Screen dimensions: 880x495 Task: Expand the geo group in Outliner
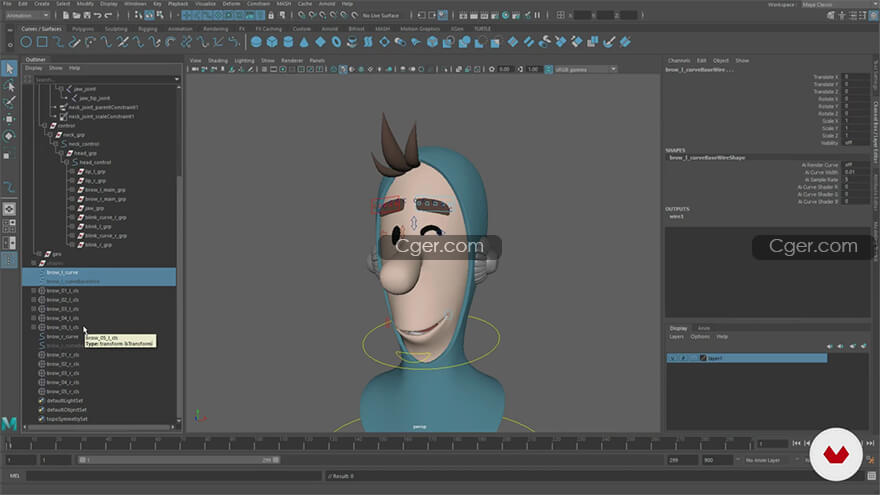(38, 254)
